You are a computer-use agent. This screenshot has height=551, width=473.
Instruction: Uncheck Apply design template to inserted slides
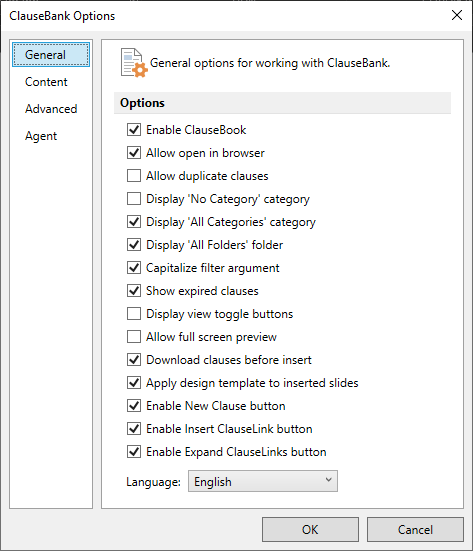(134, 383)
